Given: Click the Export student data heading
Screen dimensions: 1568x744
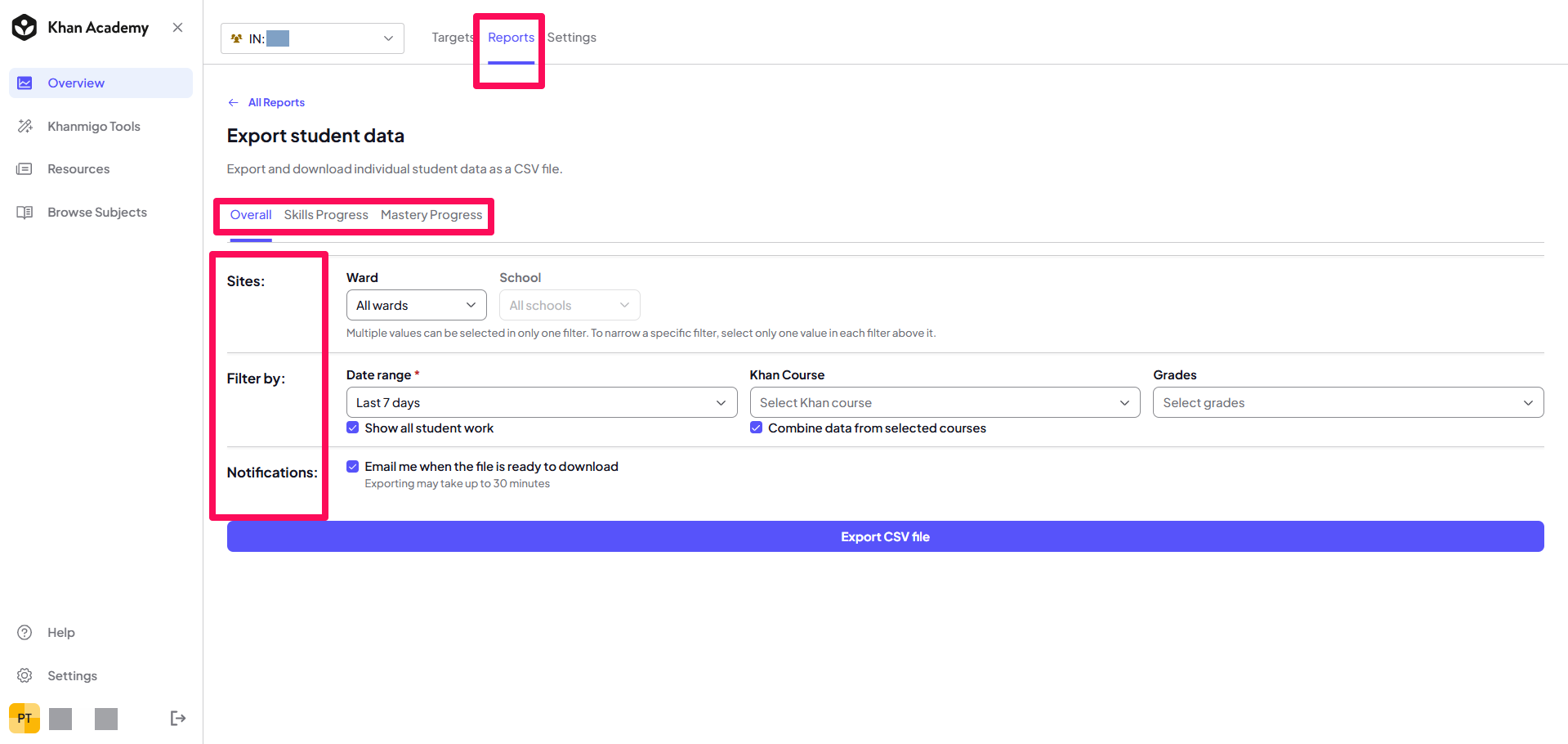Looking at the screenshot, I should (315, 136).
